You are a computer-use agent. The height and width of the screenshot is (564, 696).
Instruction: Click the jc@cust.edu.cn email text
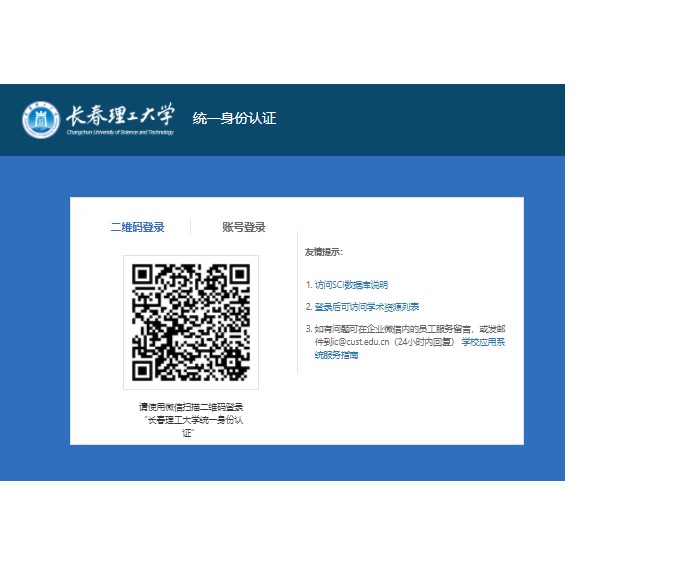point(360,342)
